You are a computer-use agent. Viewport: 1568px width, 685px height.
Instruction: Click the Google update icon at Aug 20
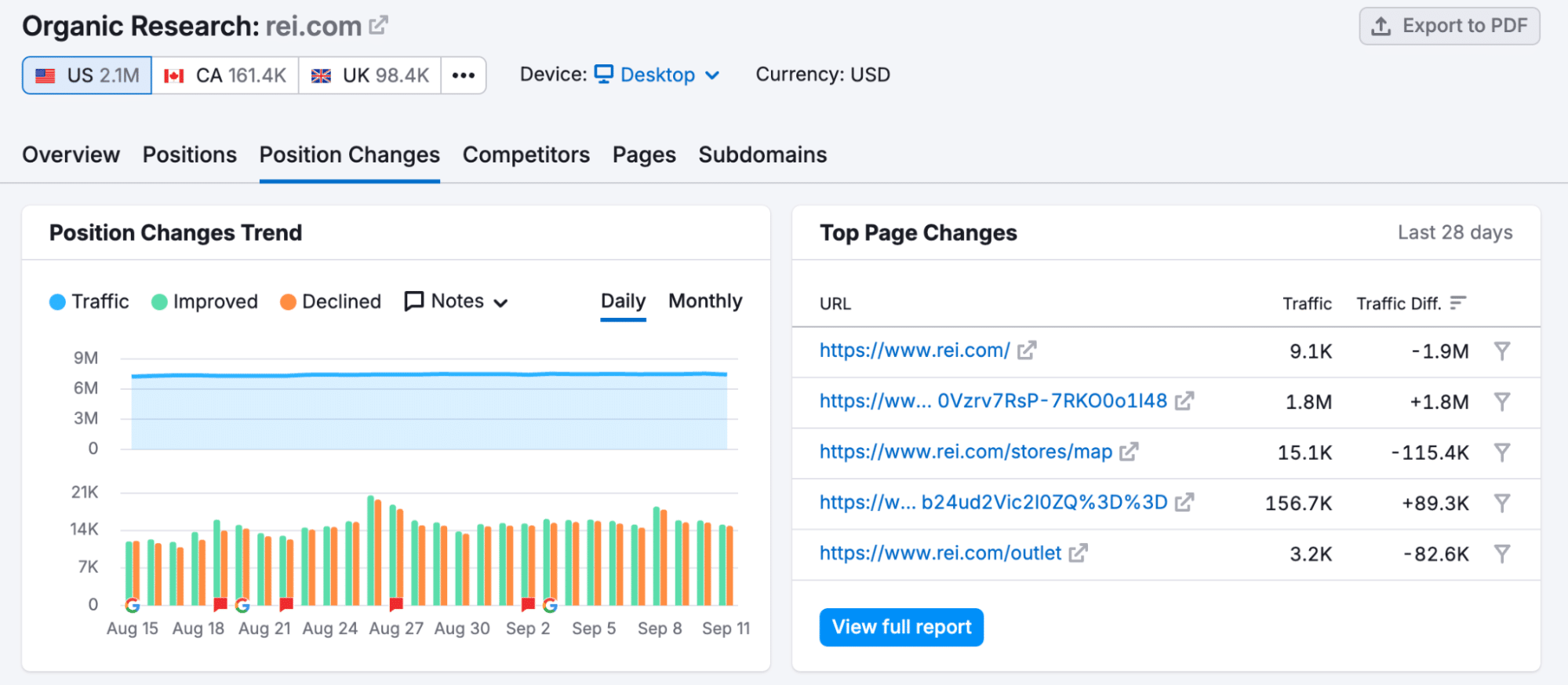[x=242, y=605]
